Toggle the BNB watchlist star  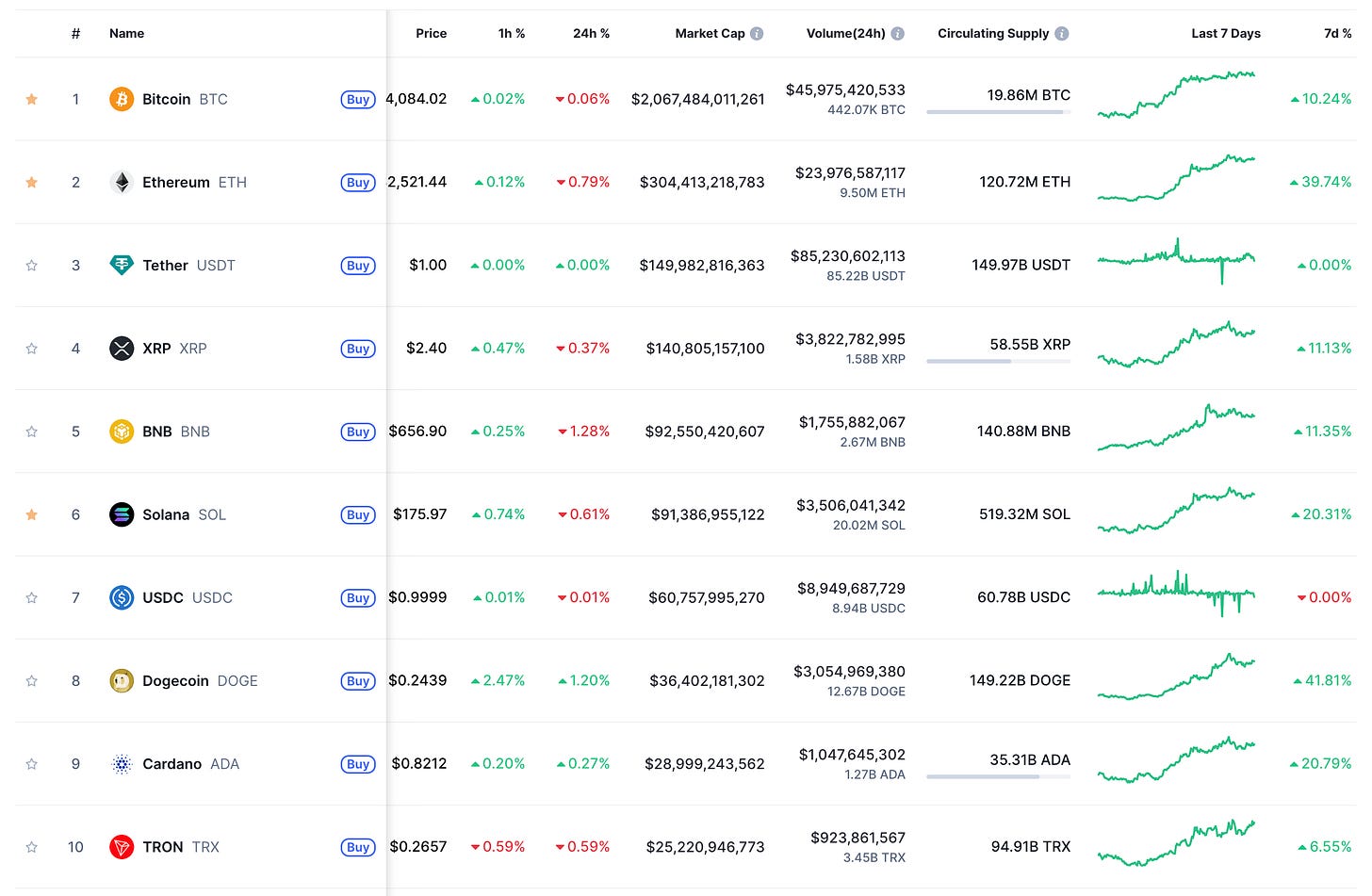(31, 432)
